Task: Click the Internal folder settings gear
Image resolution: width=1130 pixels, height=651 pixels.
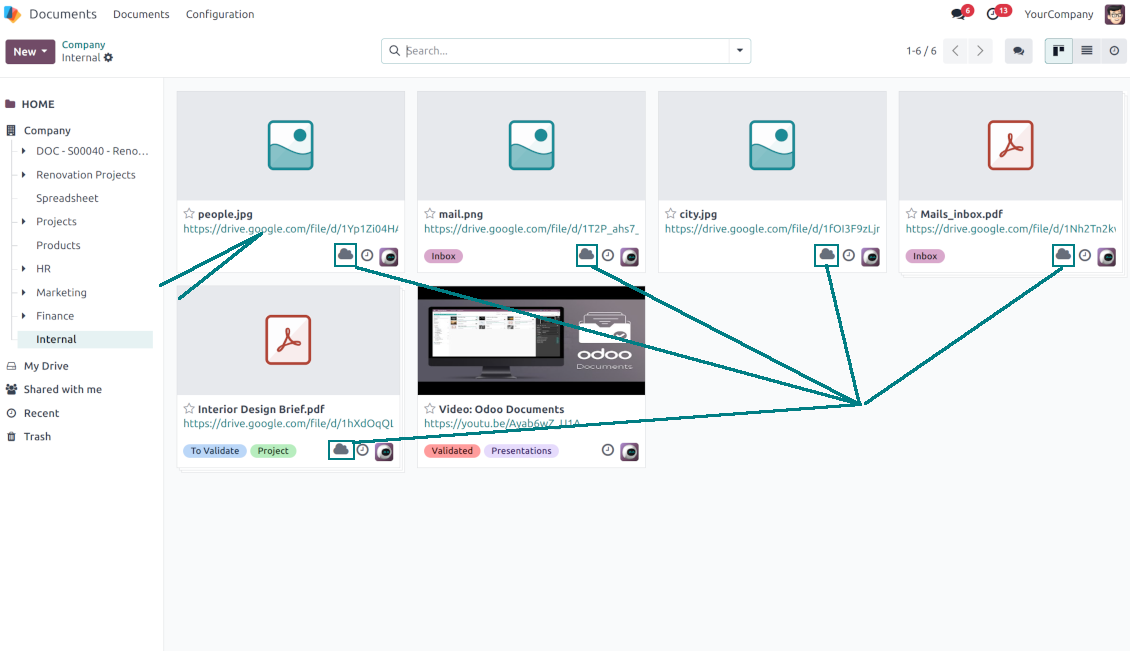Action: (x=108, y=58)
